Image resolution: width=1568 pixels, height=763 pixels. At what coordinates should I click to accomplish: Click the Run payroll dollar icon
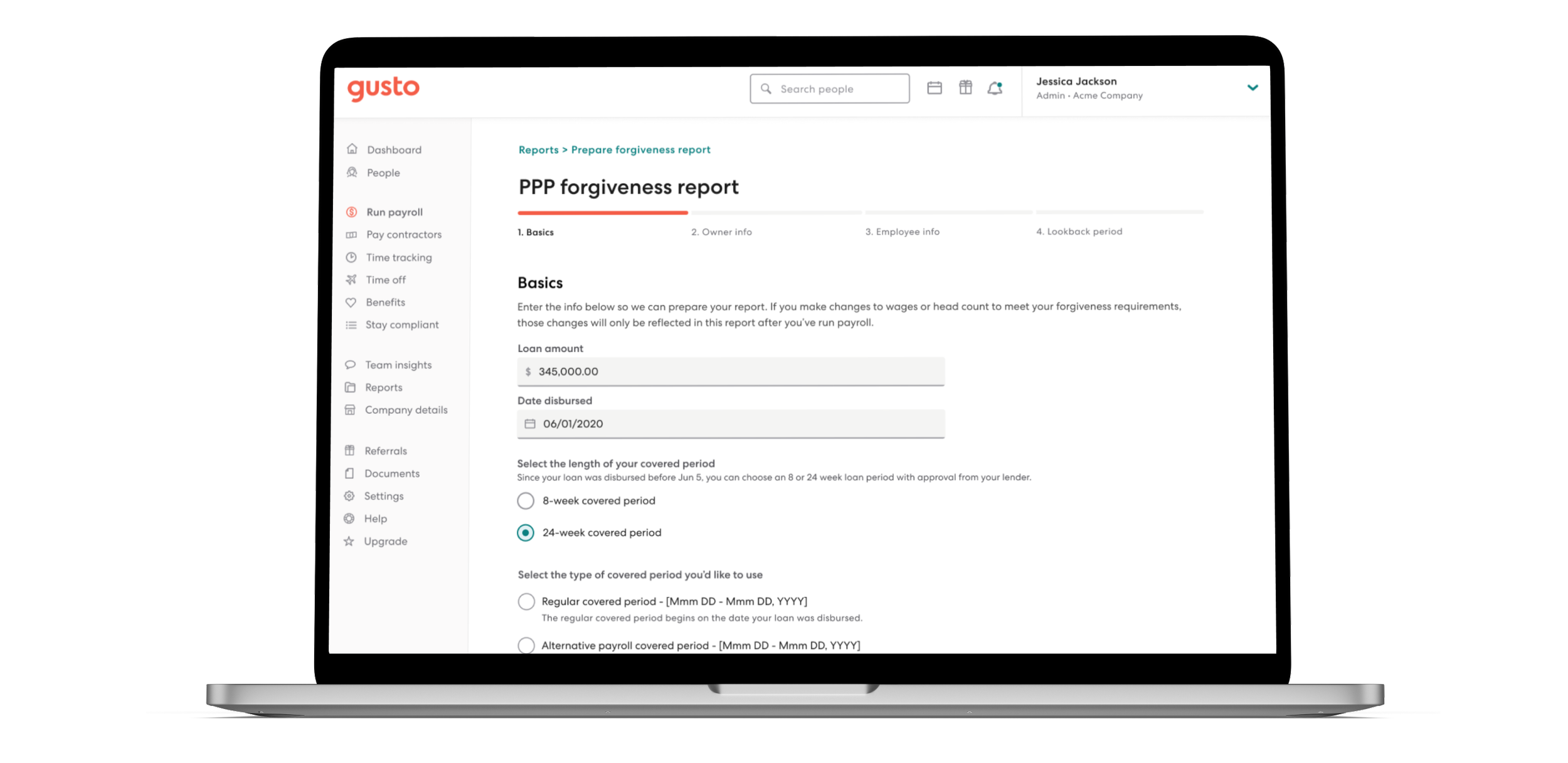351,212
